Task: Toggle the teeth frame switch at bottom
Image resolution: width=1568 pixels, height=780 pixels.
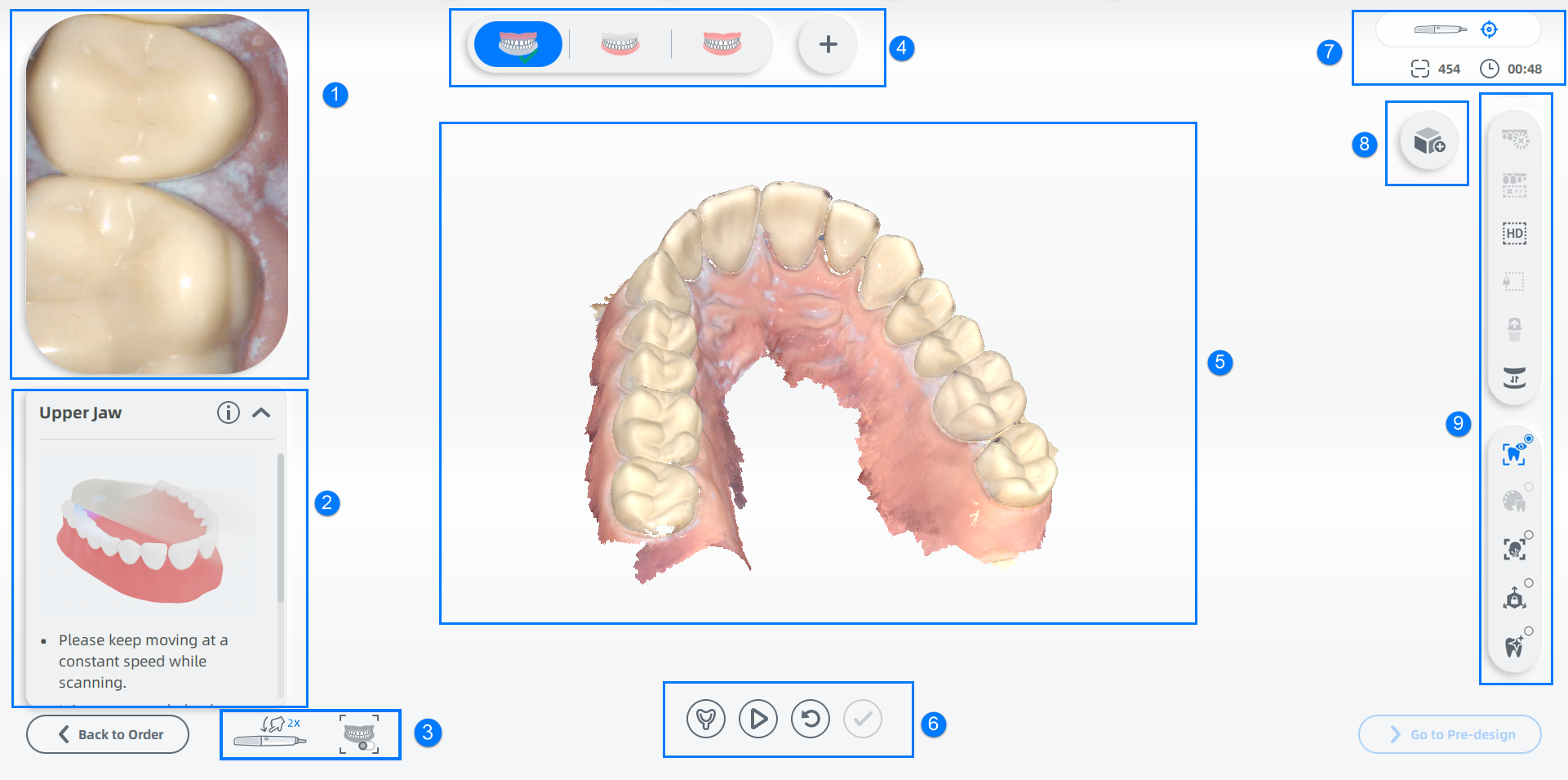Action: (x=359, y=733)
